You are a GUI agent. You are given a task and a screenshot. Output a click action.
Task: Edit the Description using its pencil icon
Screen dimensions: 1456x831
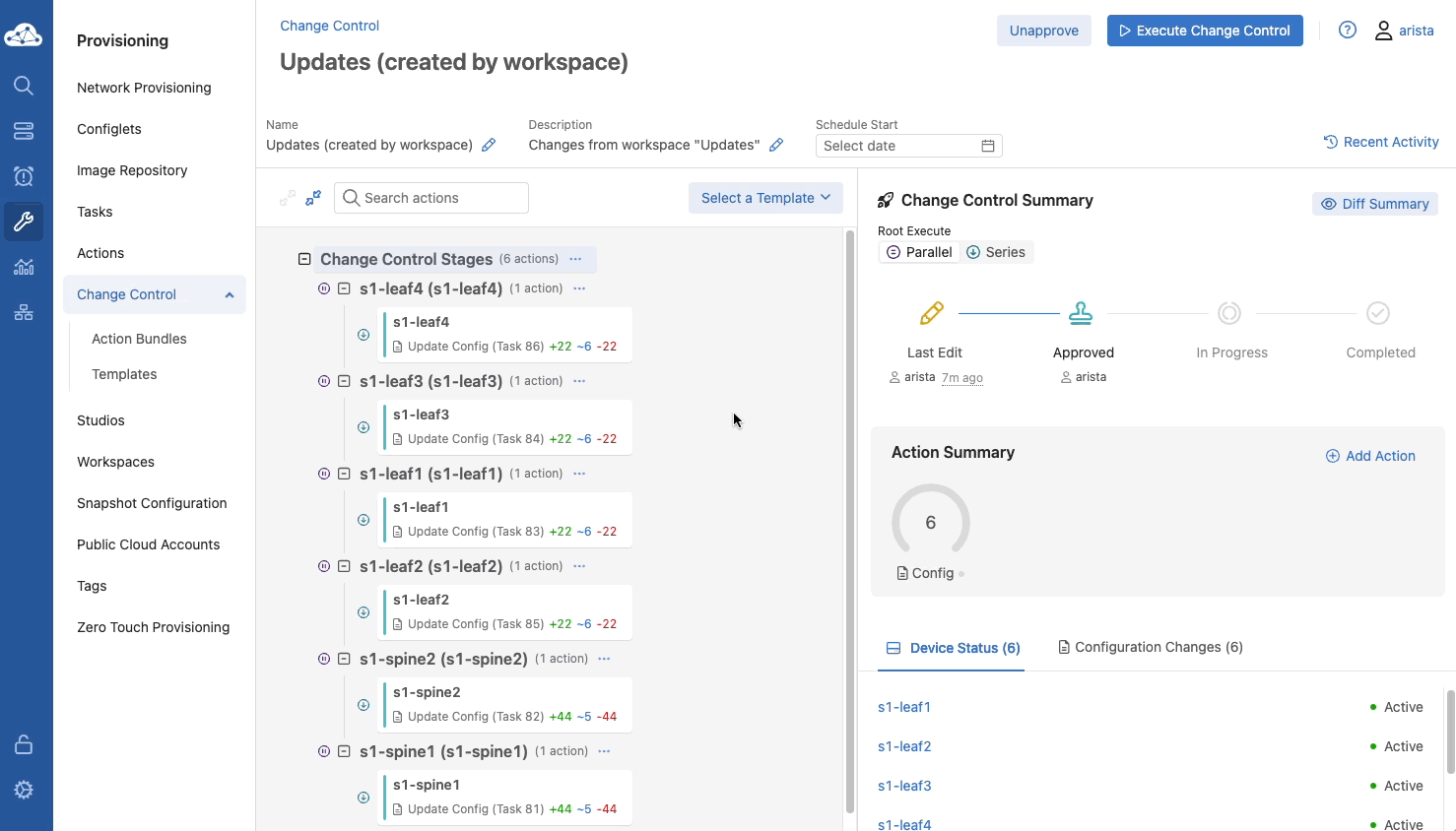[x=776, y=145]
